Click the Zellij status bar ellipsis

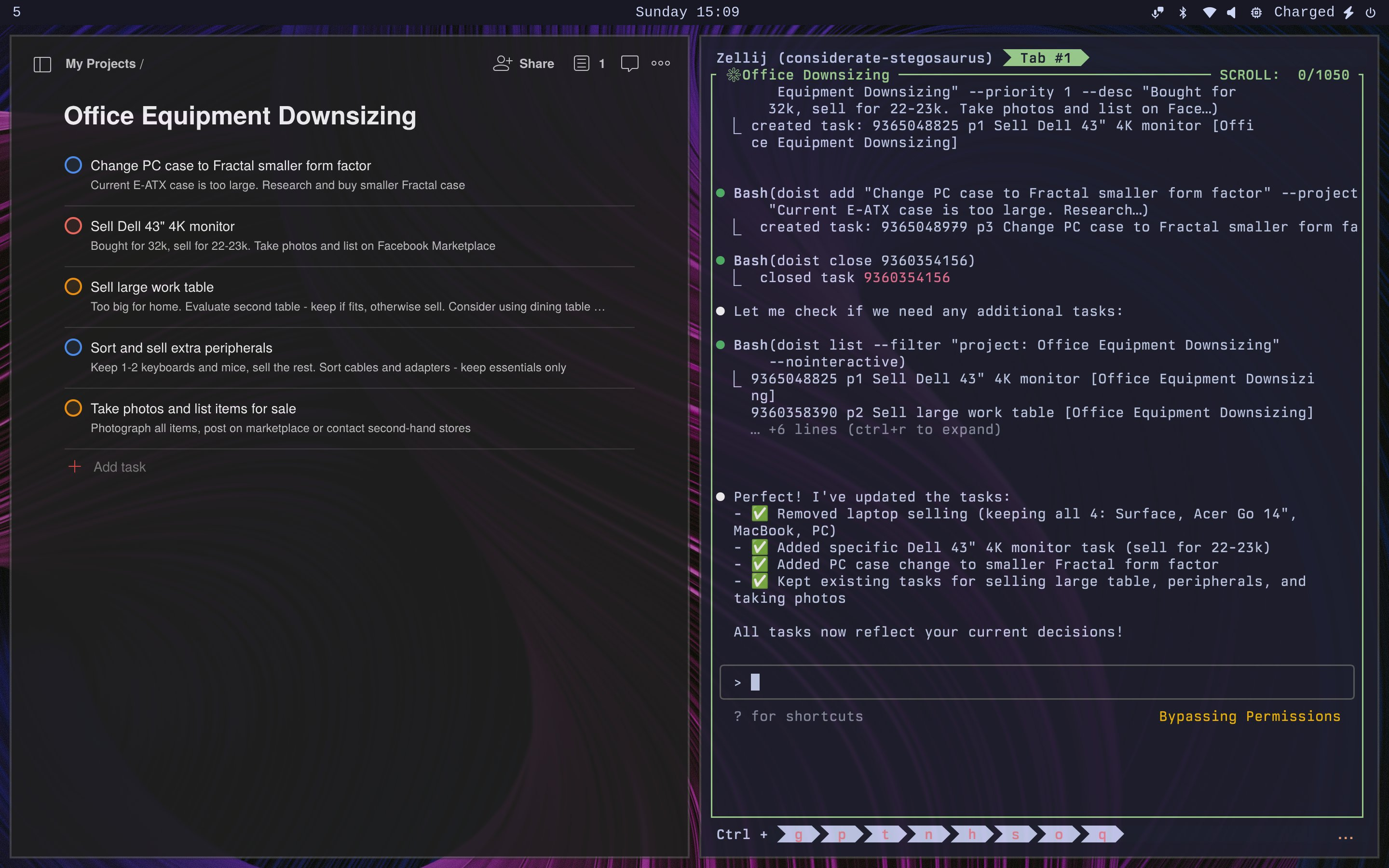1346,837
